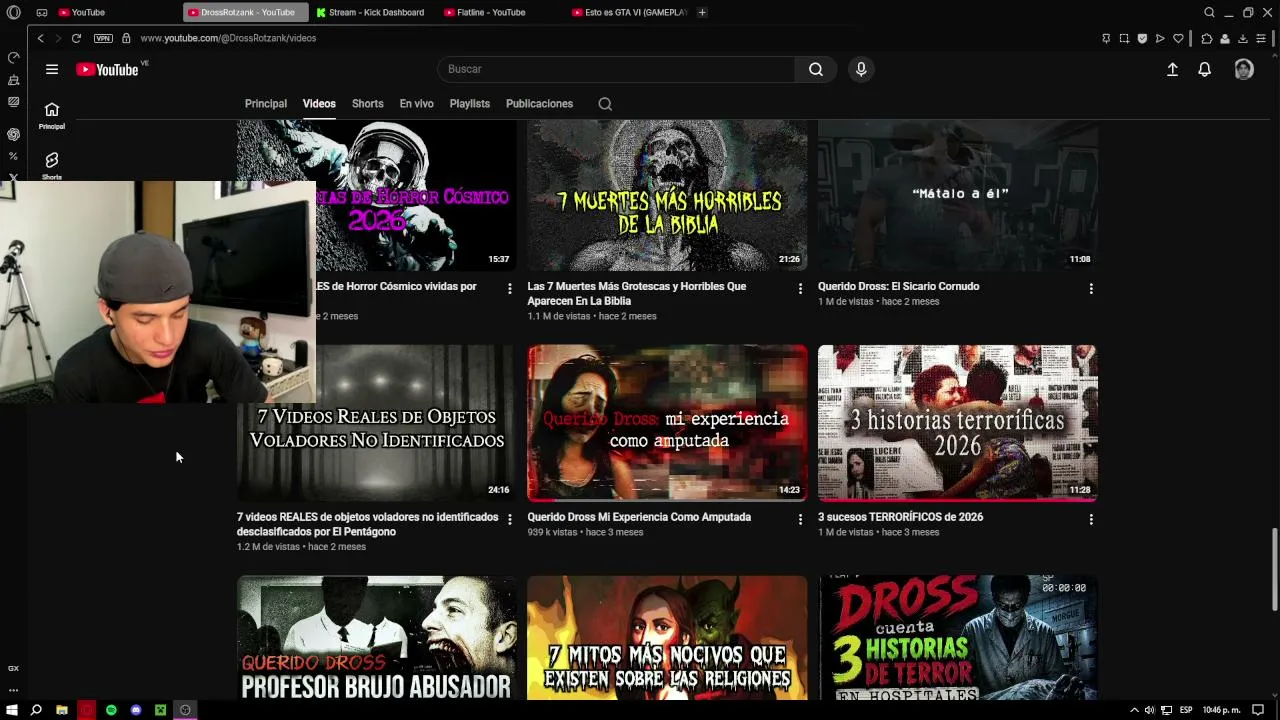Open YouTube notifications bell
1280x720 pixels.
click(x=1205, y=69)
